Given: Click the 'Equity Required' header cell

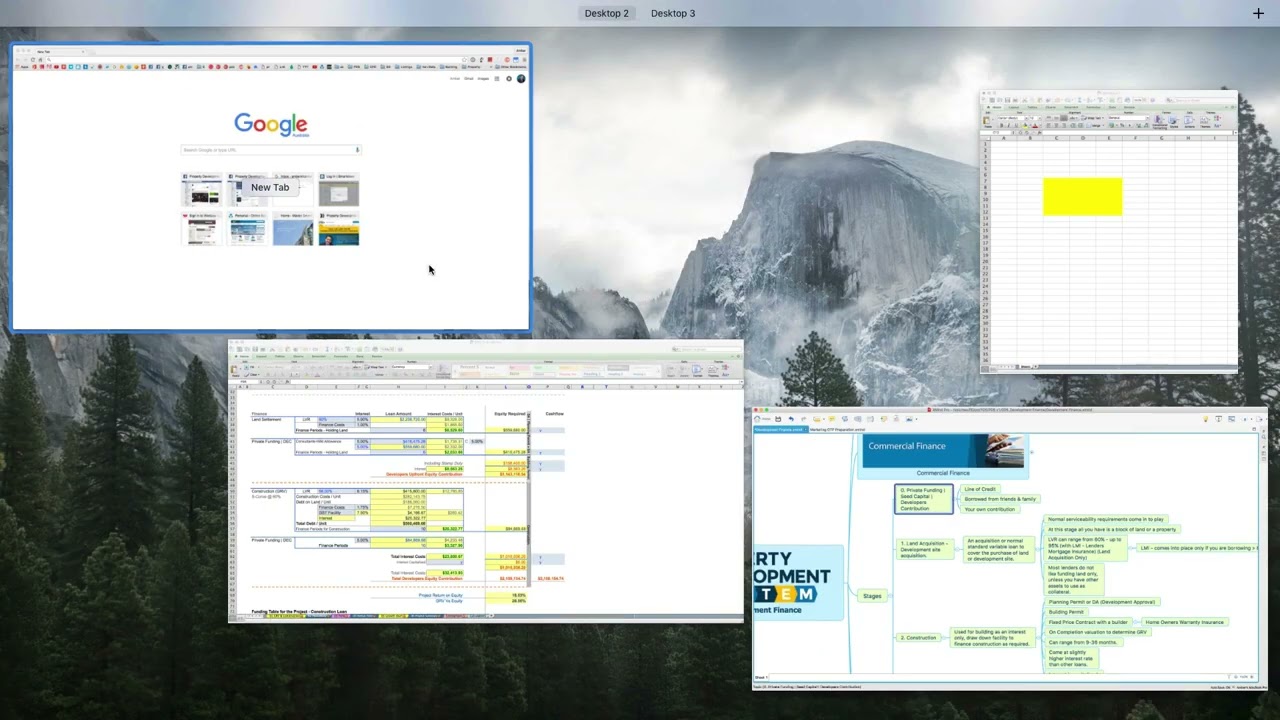Looking at the screenshot, I should pyautogui.click(x=510, y=414).
